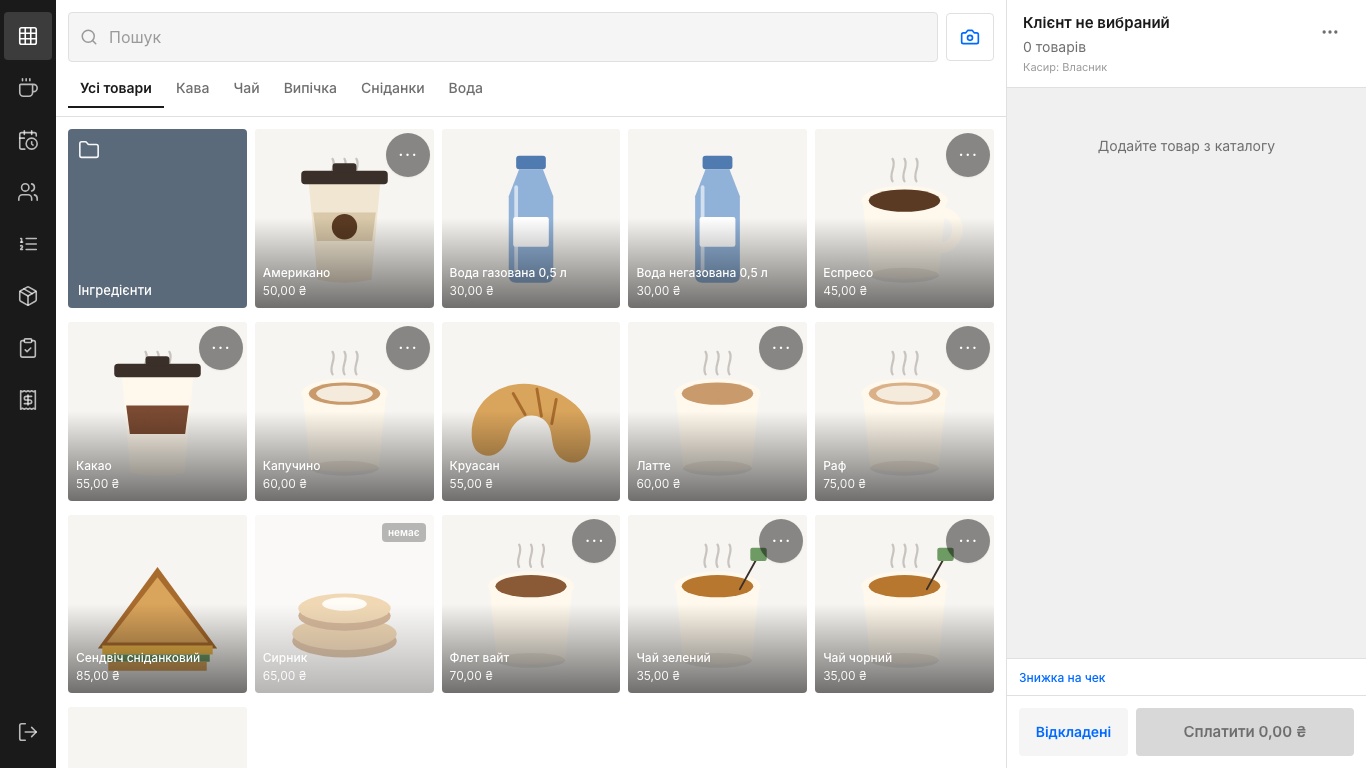This screenshot has width=1366, height=768.
Task: Click the Капучино product name
Action: [292, 466]
